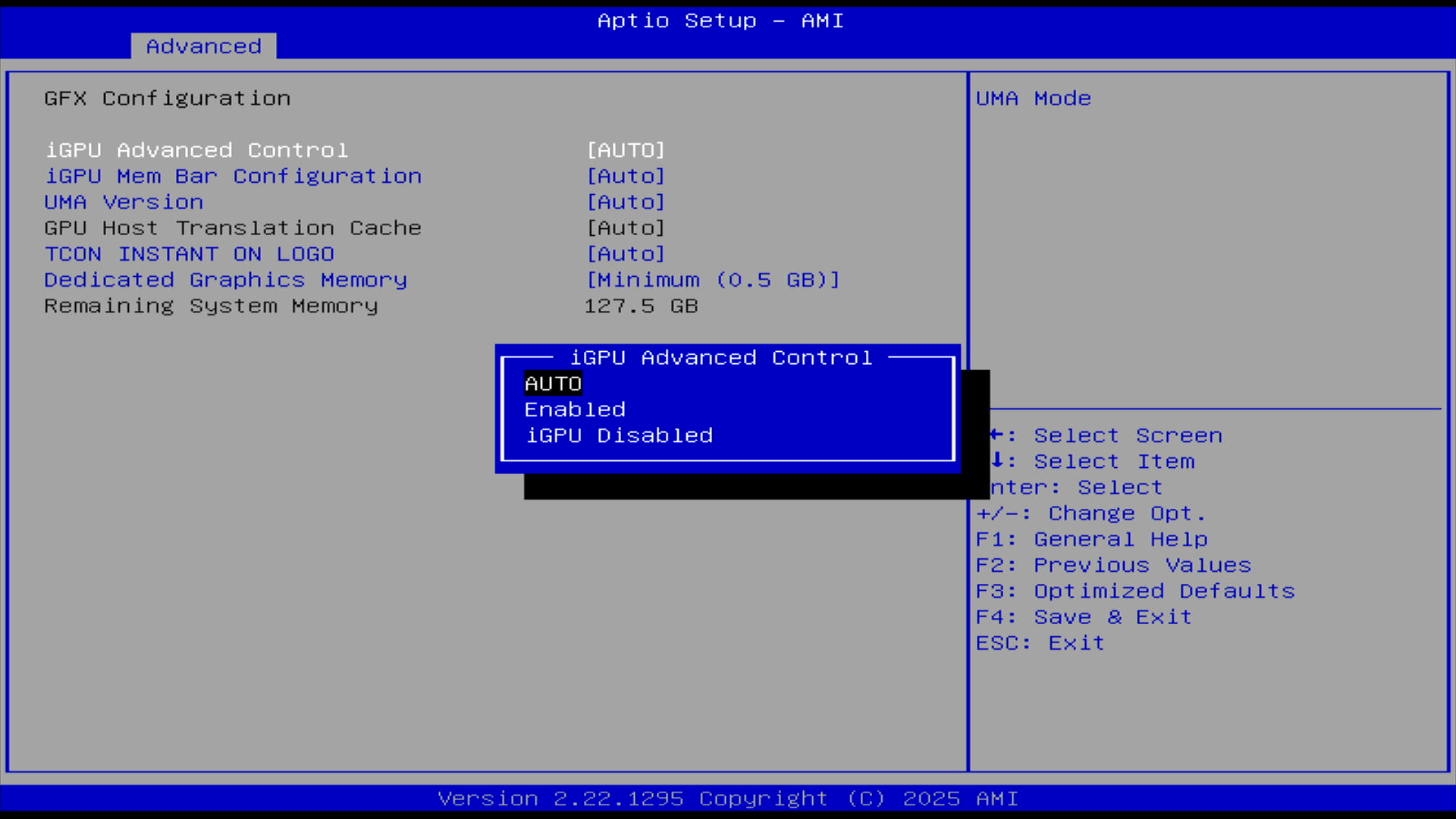Select iGPU Mem Bar Configuration setting
The width and height of the screenshot is (1456, 819).
pyautogui.click(x=233, y=176)
